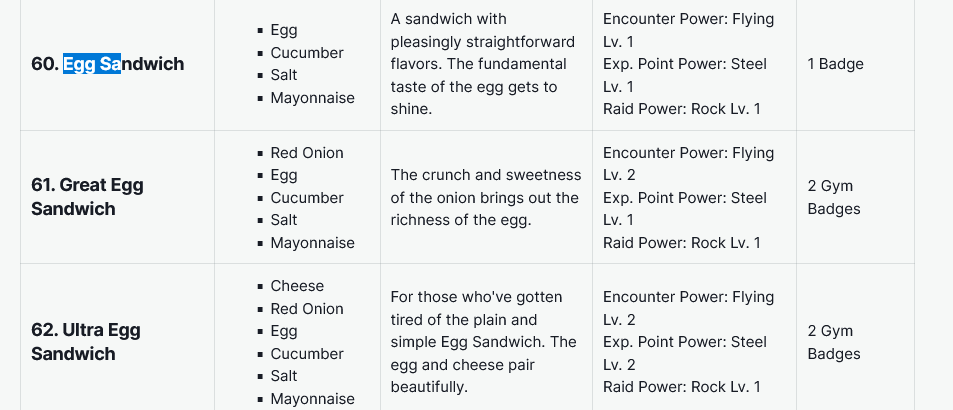This screenshot has width=953, height=410.
Task: Click "Mayonnaise" in the Egg Sandwich ingredients
Action: (312, 98)
